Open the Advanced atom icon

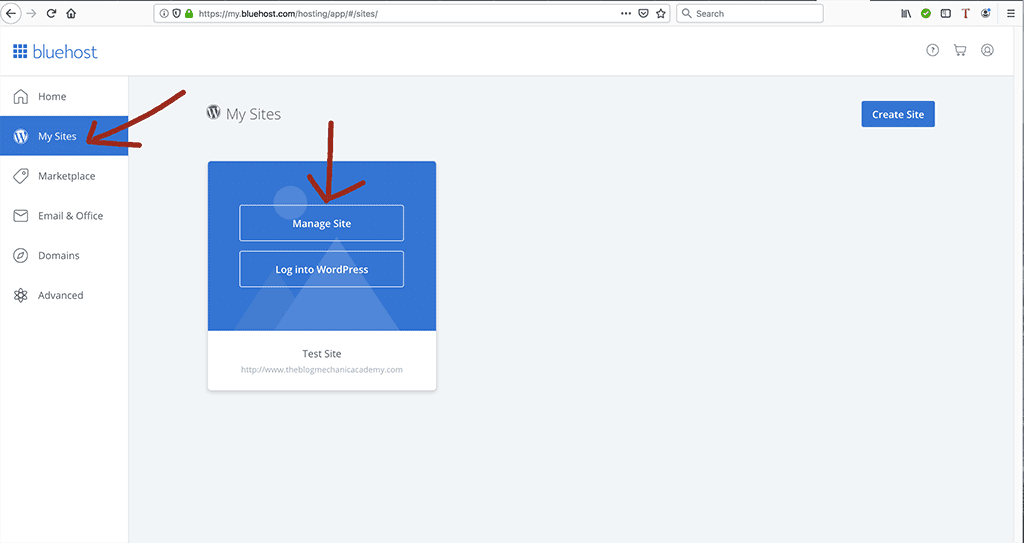click(x=20, y=296)
